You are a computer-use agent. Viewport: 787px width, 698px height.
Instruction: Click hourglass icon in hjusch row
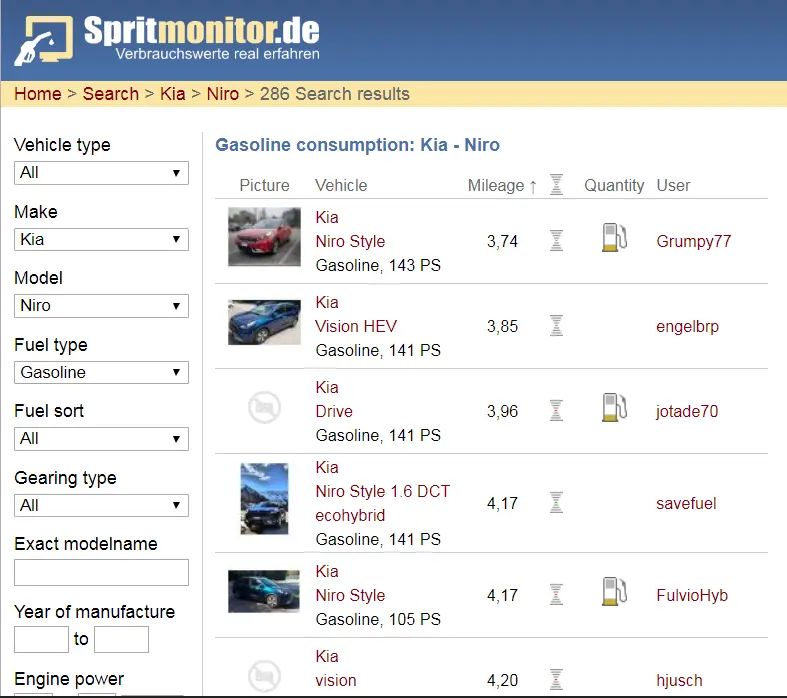coord(556,679)
